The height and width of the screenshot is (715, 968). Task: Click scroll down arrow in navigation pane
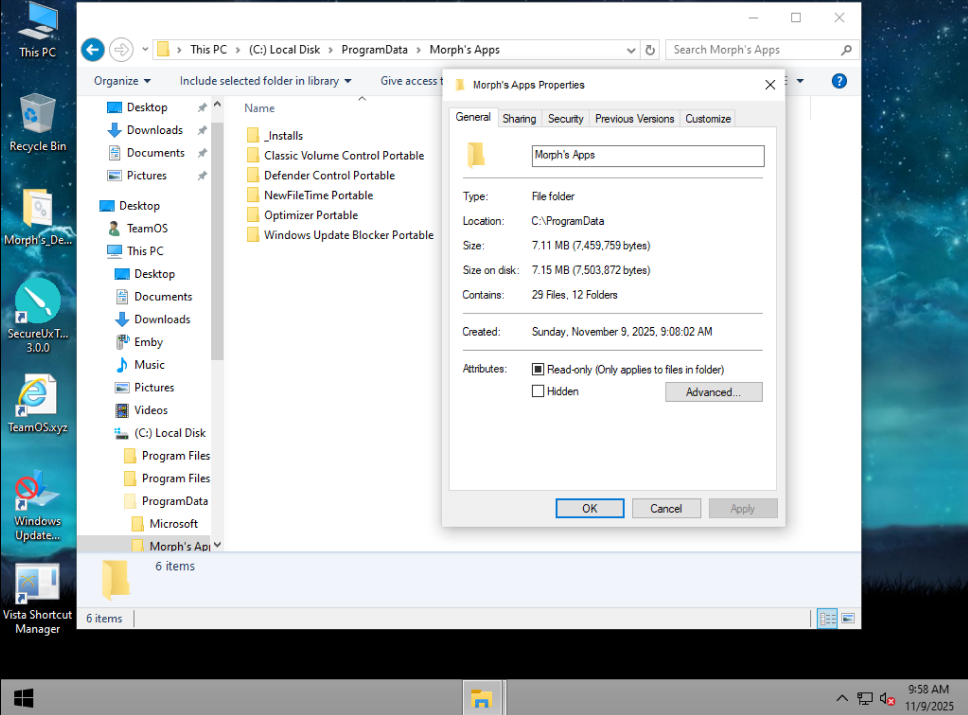217,545
